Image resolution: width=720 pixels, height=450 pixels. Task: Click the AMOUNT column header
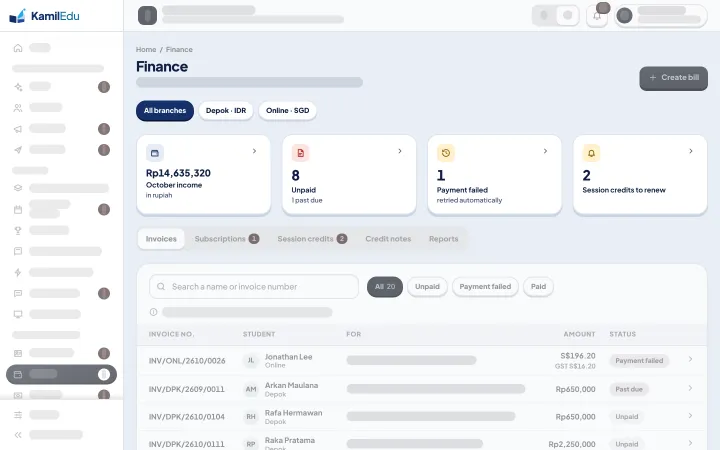[x=579, y=334]
